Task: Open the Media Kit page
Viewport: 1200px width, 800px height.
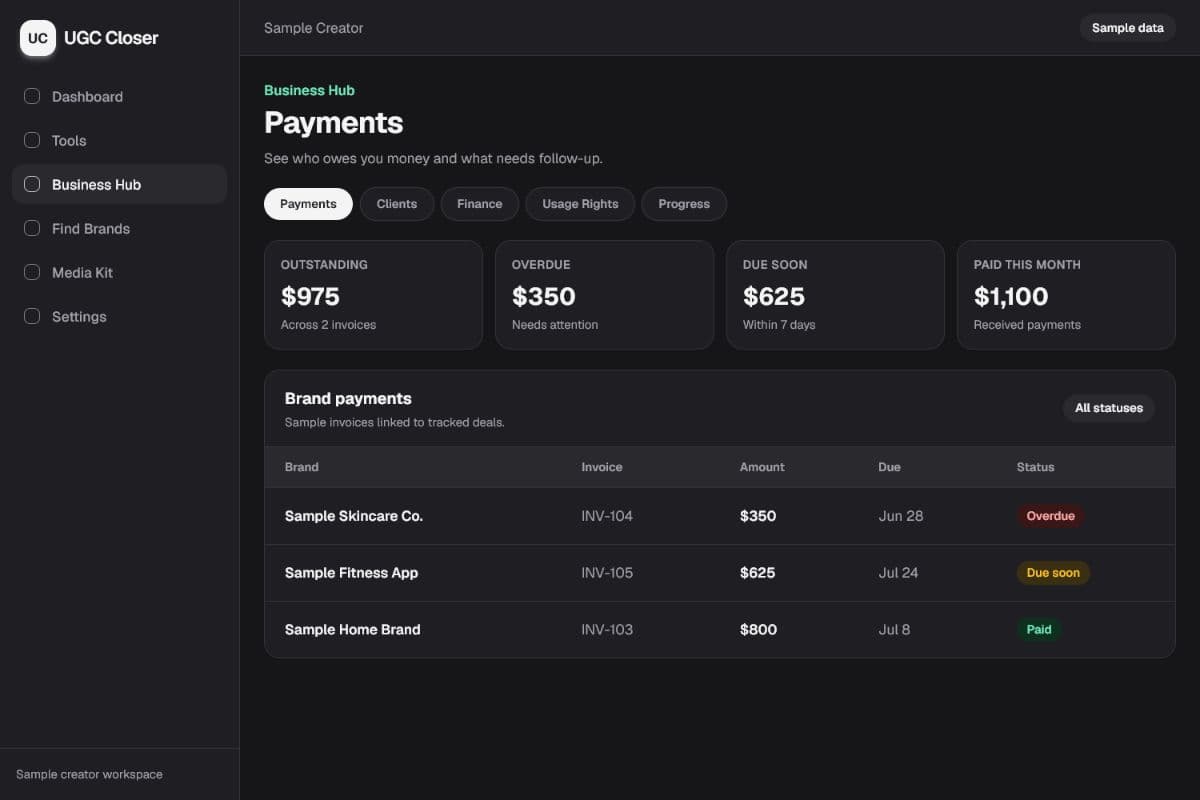Action: [120, 273]
